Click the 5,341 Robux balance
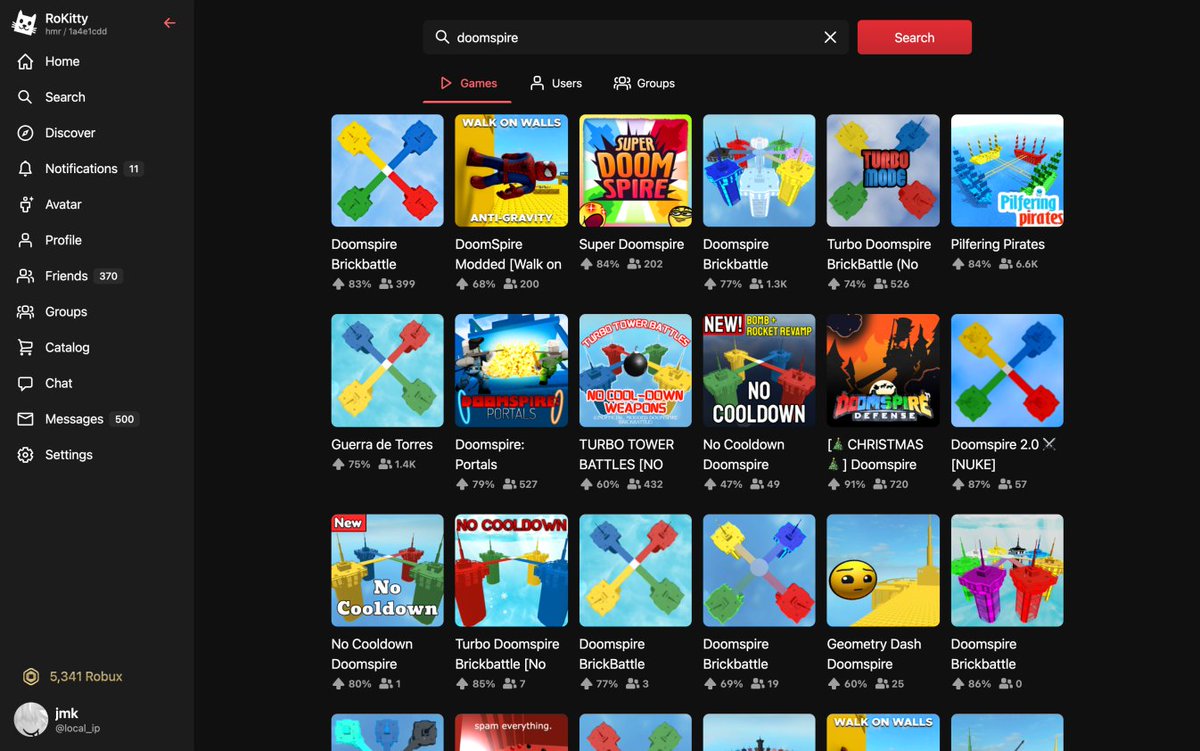Screen dimensions: 1200x751 [x=86, y=677]
